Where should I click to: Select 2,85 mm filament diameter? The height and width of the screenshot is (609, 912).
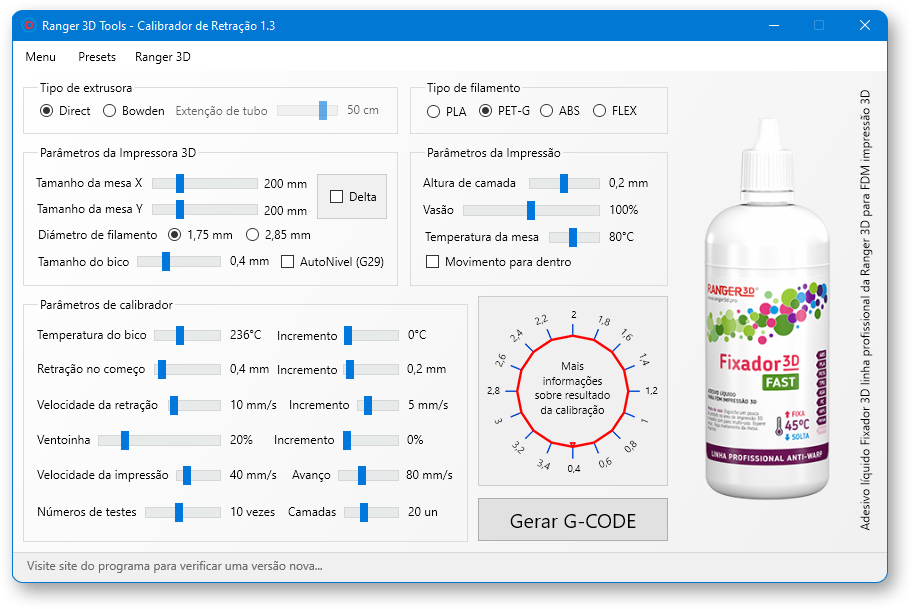pyautogui.click(x=253, y=235)
